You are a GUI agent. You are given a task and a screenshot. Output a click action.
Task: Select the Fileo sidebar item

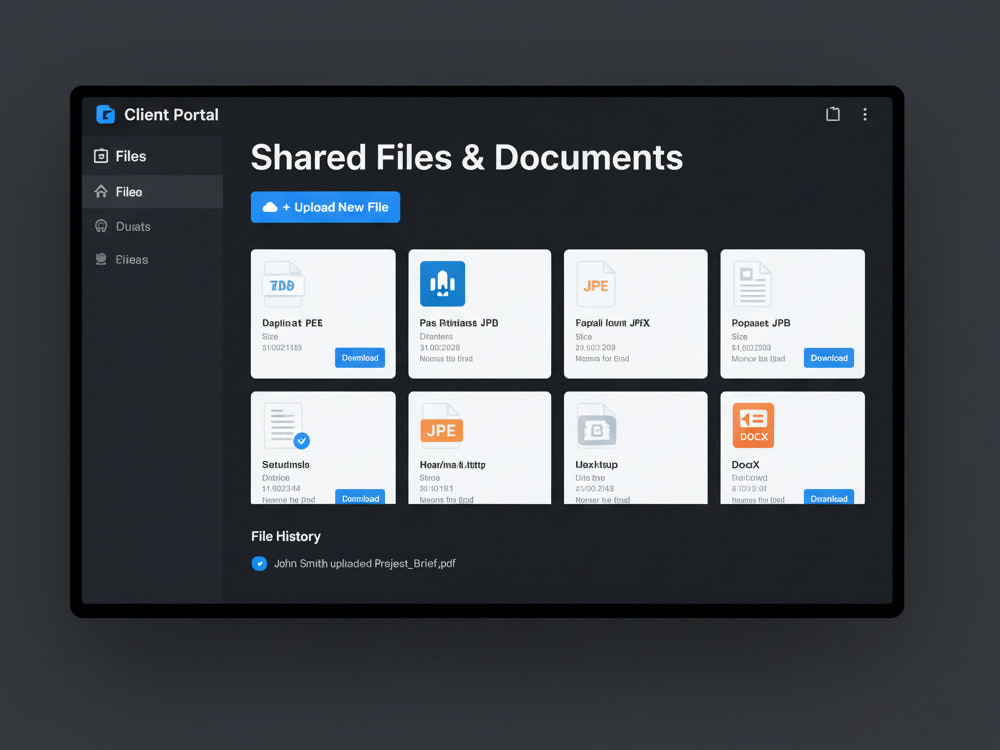(152, 192)
